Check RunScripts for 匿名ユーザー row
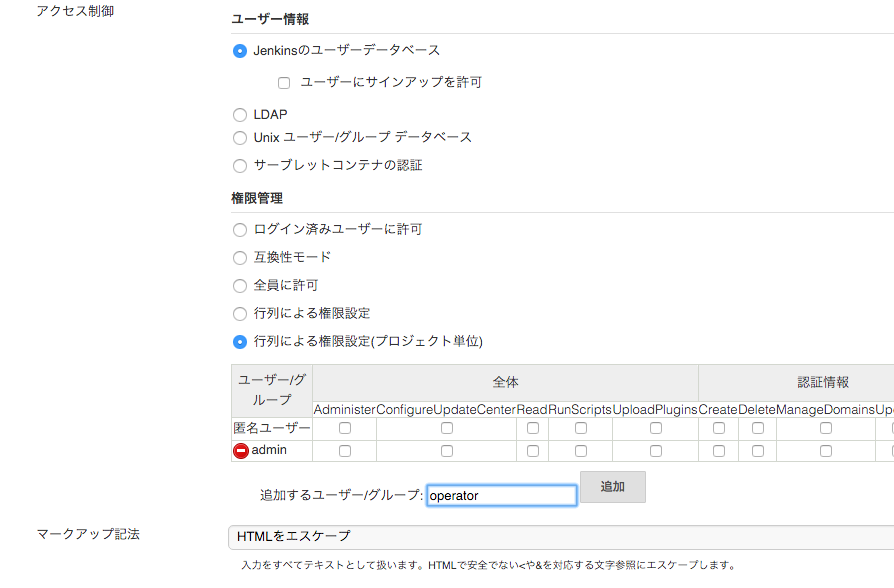Image resolution: width=894 pixels, height=588 pixels. 581,428
